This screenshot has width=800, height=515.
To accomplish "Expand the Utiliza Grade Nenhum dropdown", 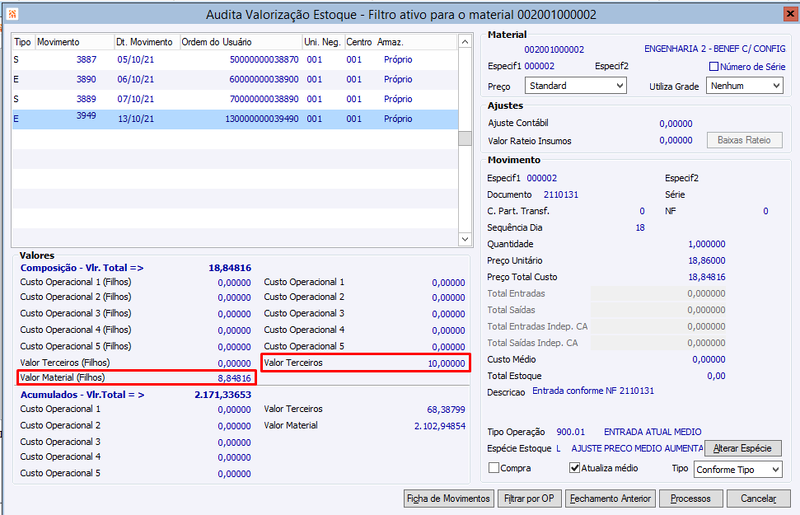I will (x=744, y=86).
